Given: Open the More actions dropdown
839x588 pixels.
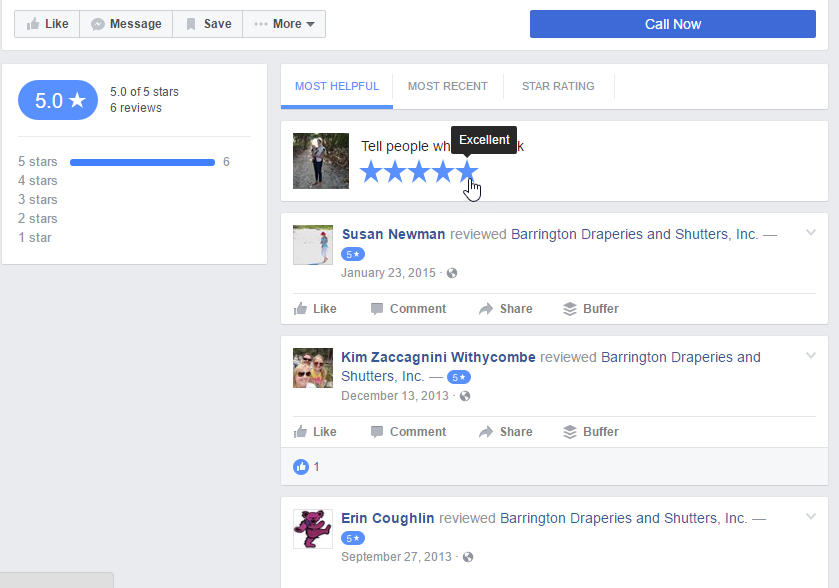Looking at the screenshot, I should (x=283, y=24).
